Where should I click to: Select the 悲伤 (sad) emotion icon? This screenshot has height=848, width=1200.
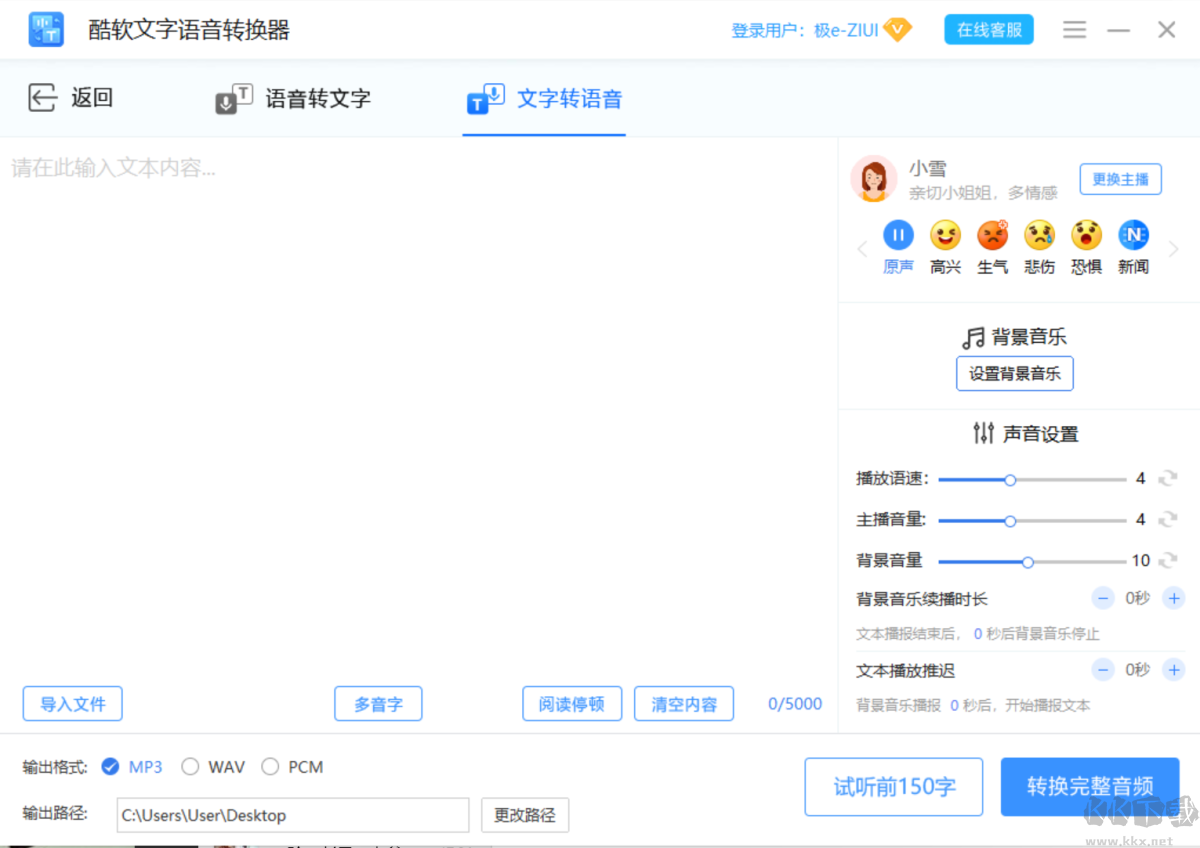1039,235
